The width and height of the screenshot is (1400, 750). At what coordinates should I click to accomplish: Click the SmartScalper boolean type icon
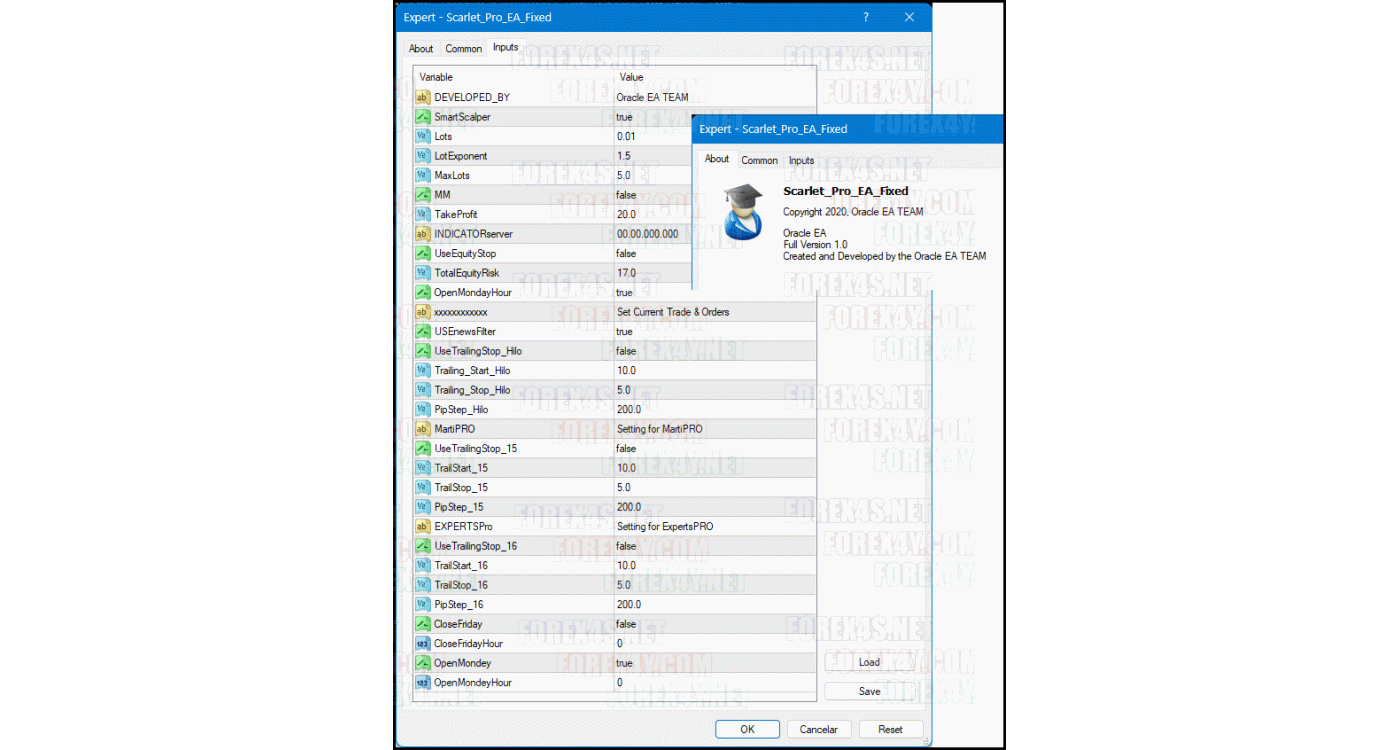coord(423,117)
